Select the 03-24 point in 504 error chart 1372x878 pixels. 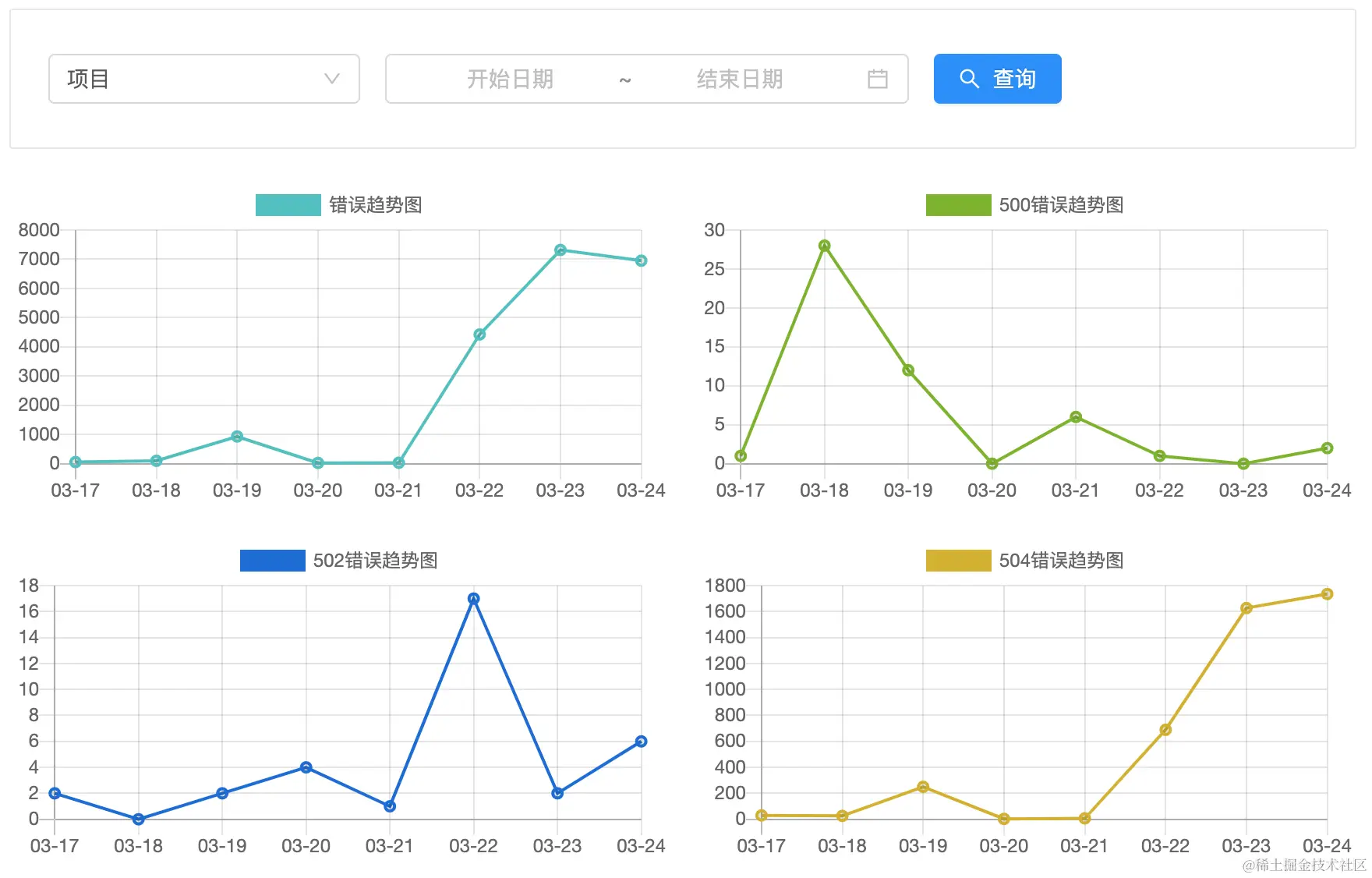pyautogui.click(x=1328, y=594)
